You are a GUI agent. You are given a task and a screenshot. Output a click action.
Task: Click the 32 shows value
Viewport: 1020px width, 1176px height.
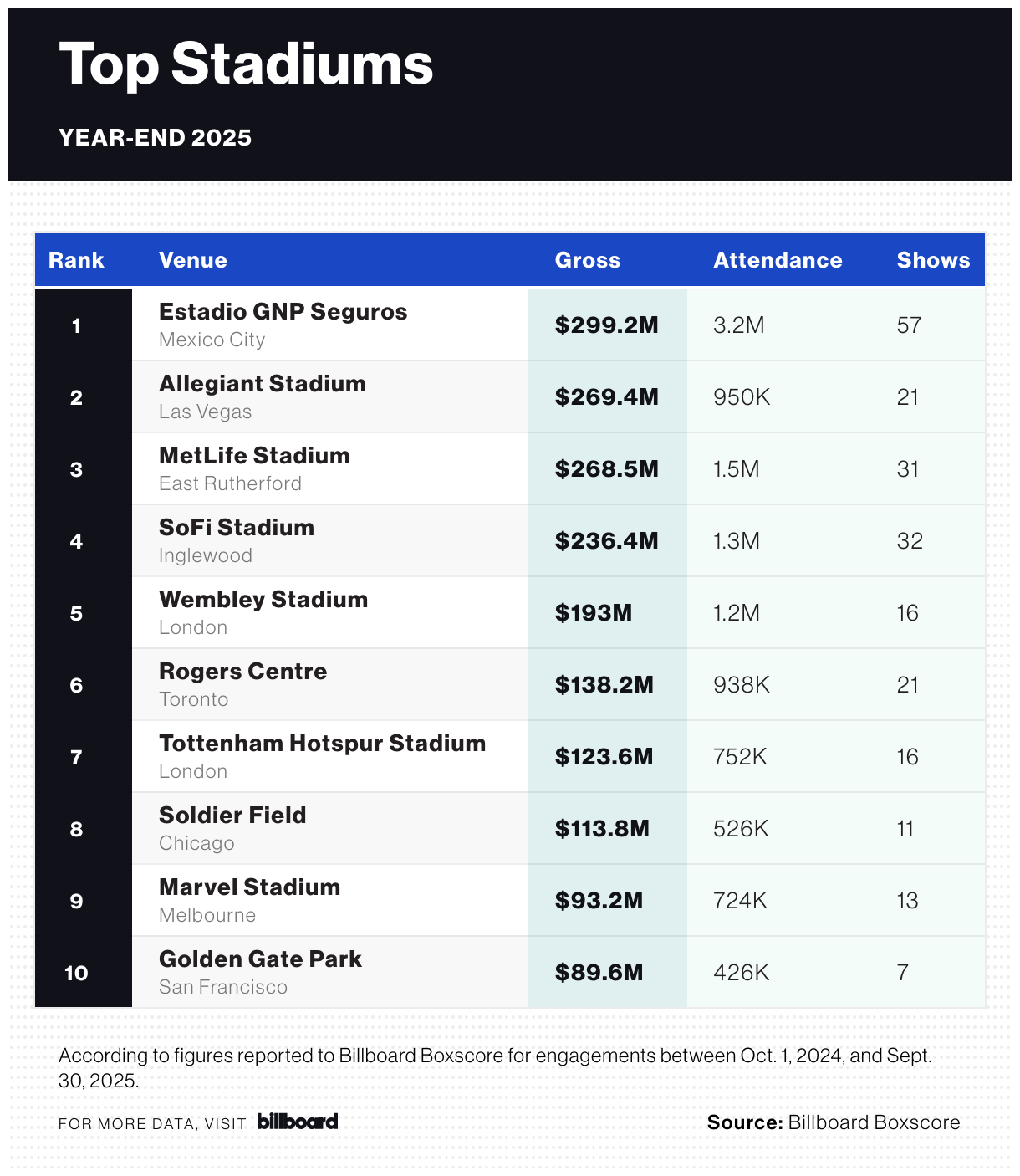click(x=910, y=541)
